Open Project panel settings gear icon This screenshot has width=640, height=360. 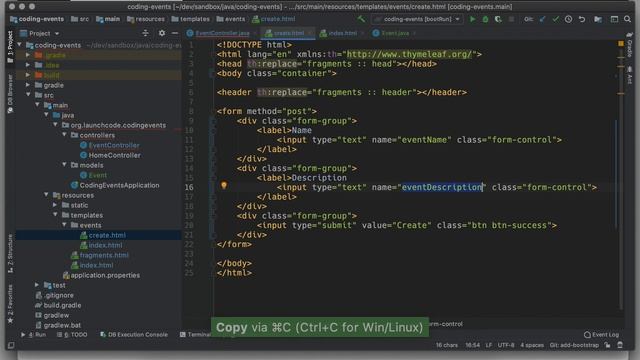point(162,33)
